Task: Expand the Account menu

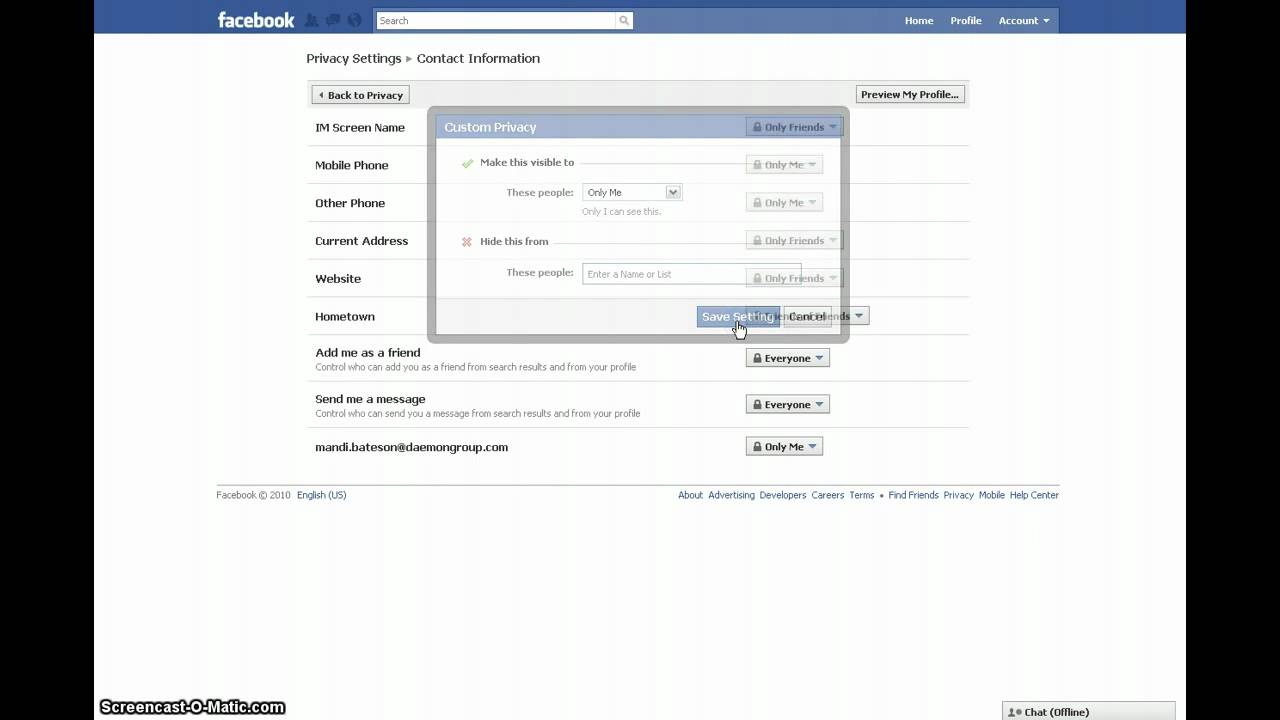Action: point(1024,20)
